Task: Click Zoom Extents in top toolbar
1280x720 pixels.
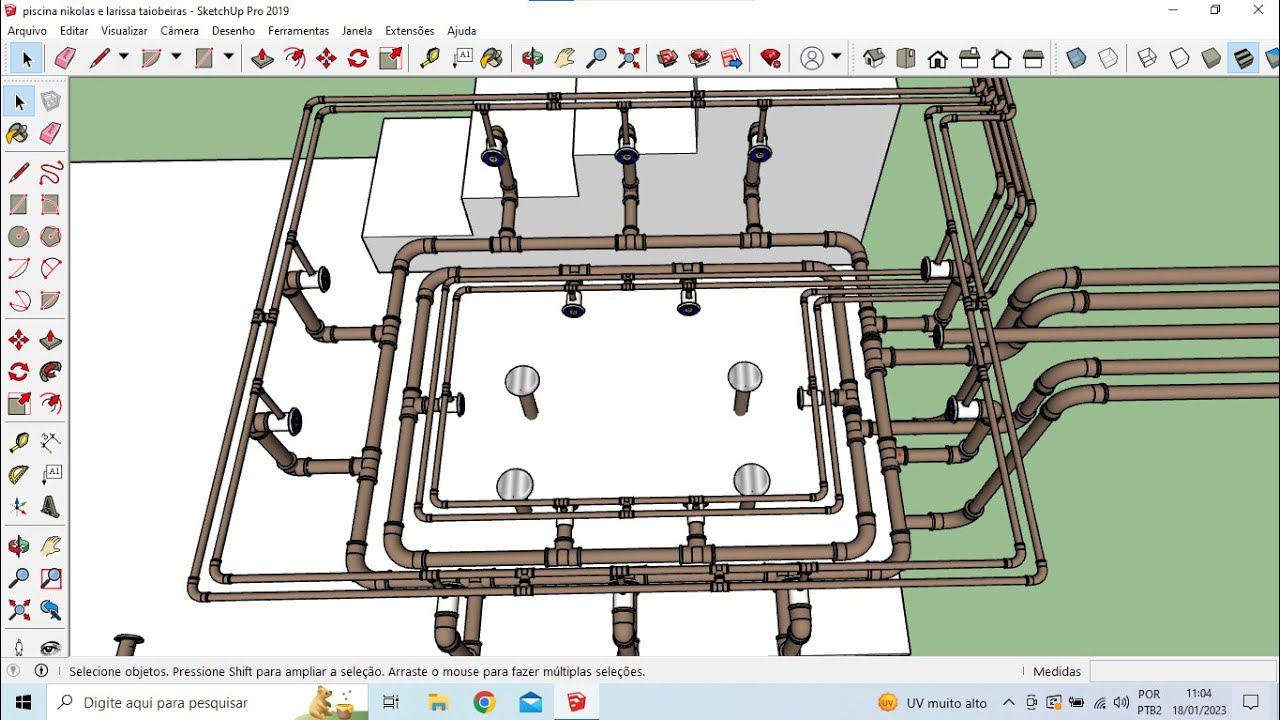Action: point(629,58)
